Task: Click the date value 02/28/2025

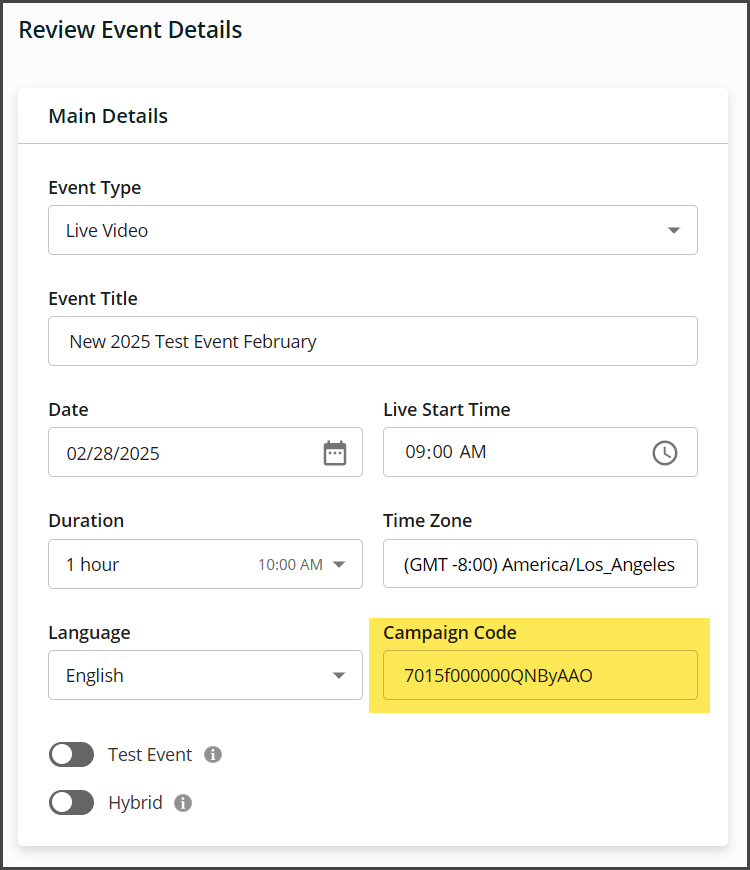Action: pyautogui.click(x=113, y=453)
